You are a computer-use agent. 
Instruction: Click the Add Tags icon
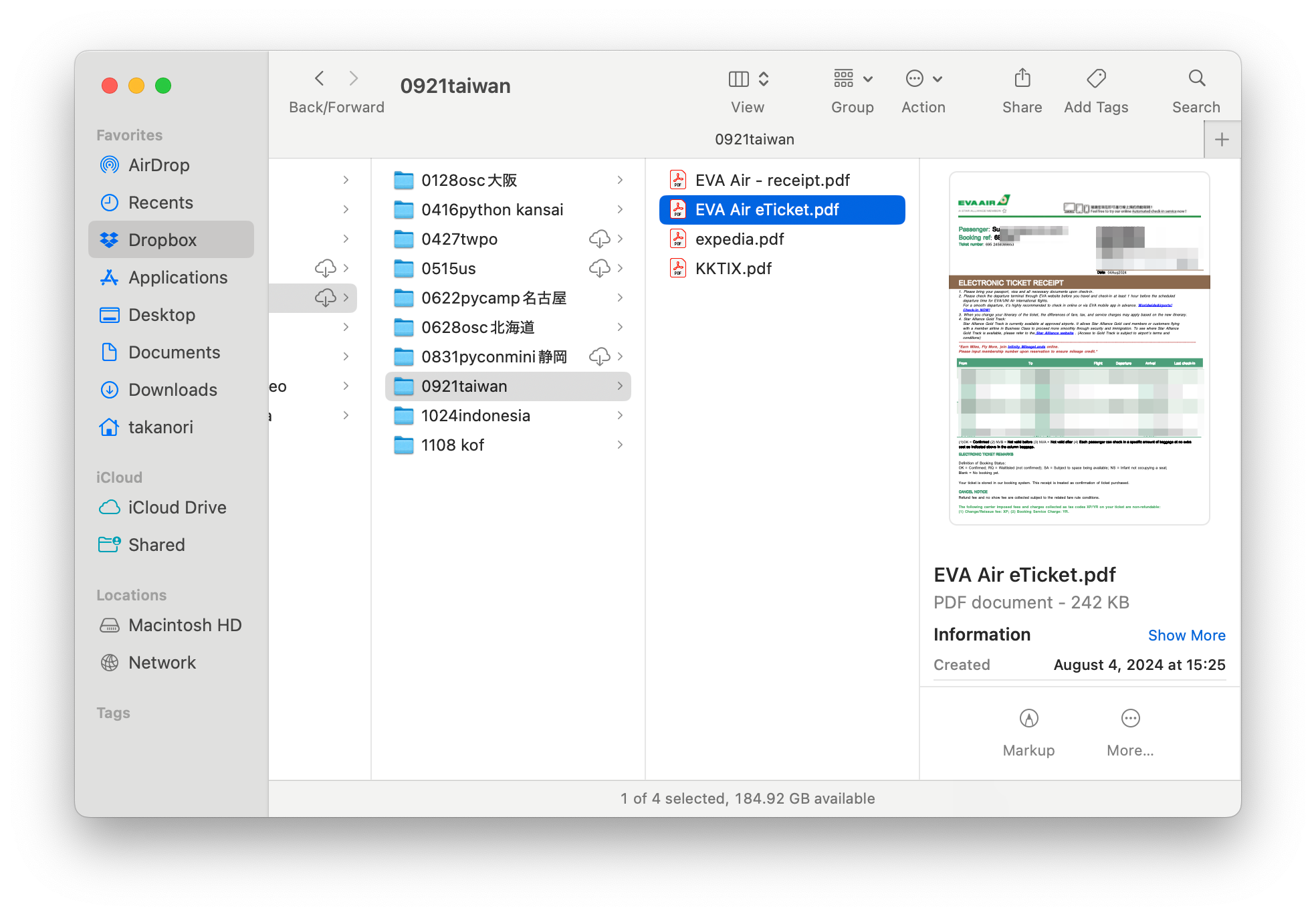(x=1096, y=79)
